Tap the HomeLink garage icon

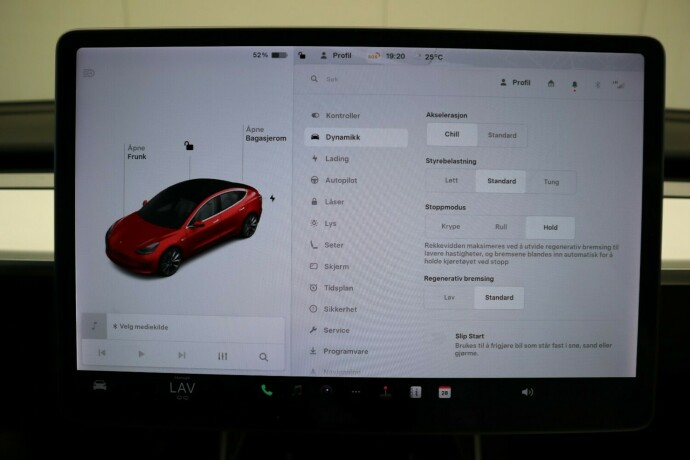point(551,83)
